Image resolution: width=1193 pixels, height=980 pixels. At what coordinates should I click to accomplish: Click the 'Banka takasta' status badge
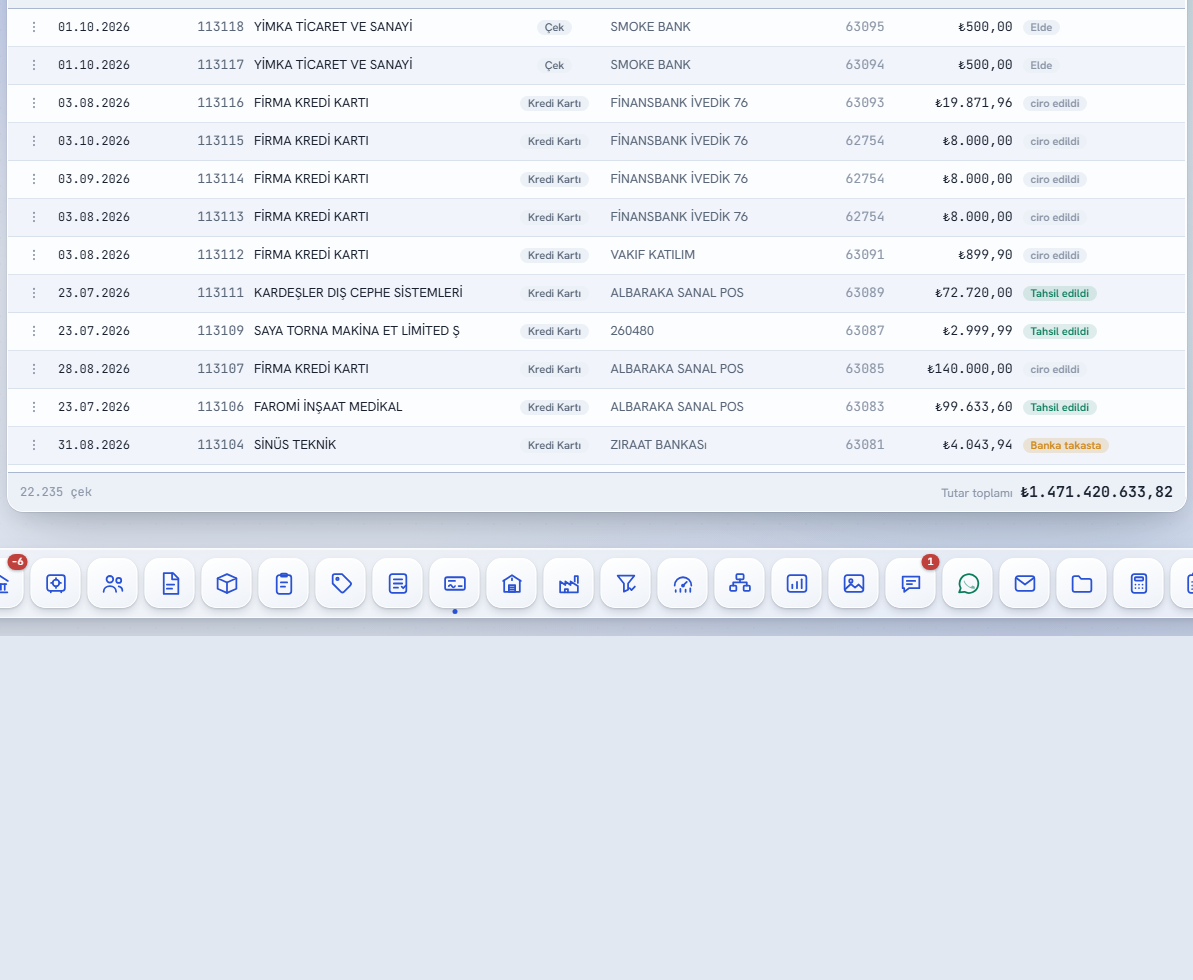1065,445
